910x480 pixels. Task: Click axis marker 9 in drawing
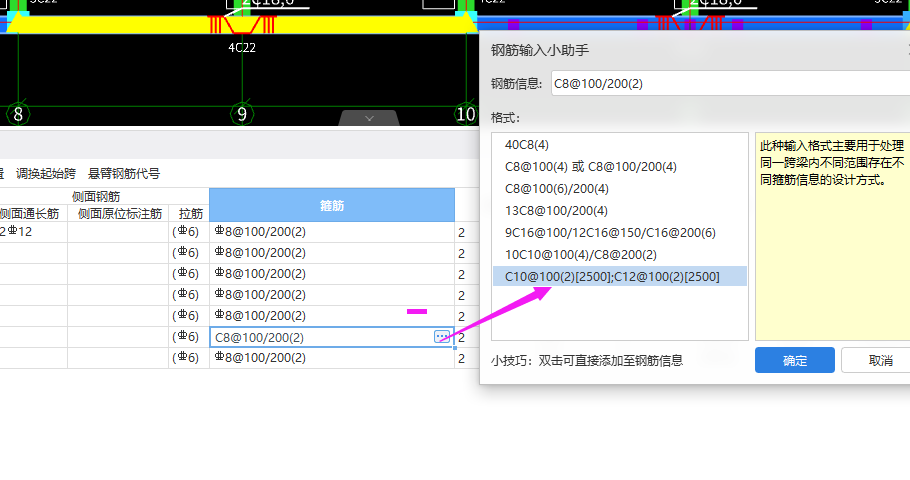pyautogui.click(x=242, y=114)
